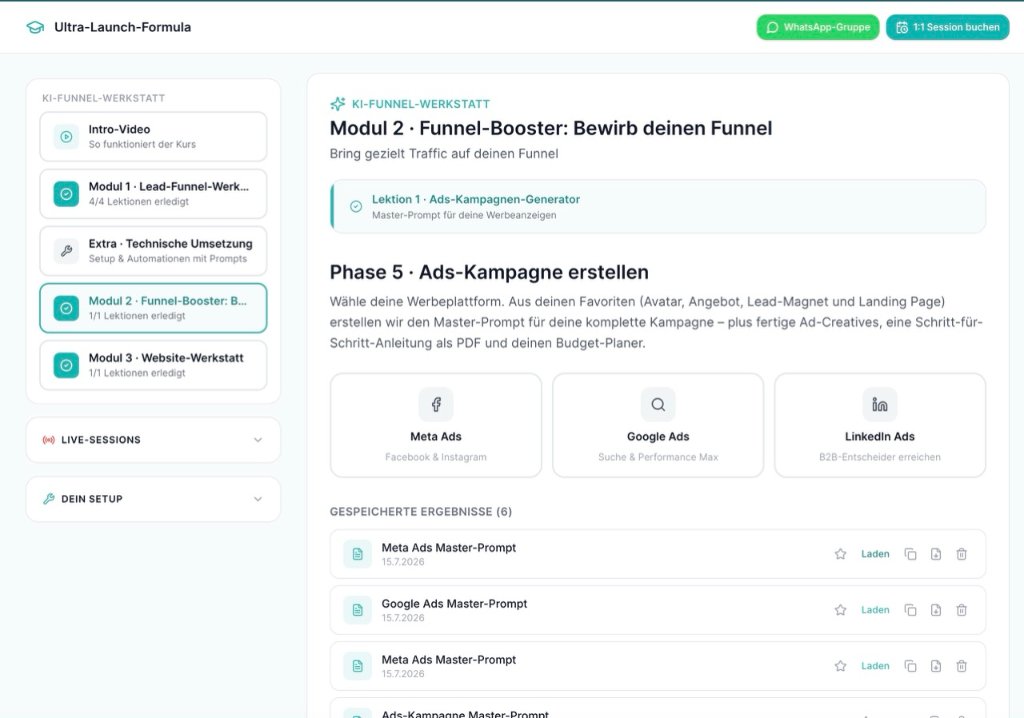Download the Google Ads Master-Prompt file
The width and height of the screenshot is (1024, 718).
(936, 610)
